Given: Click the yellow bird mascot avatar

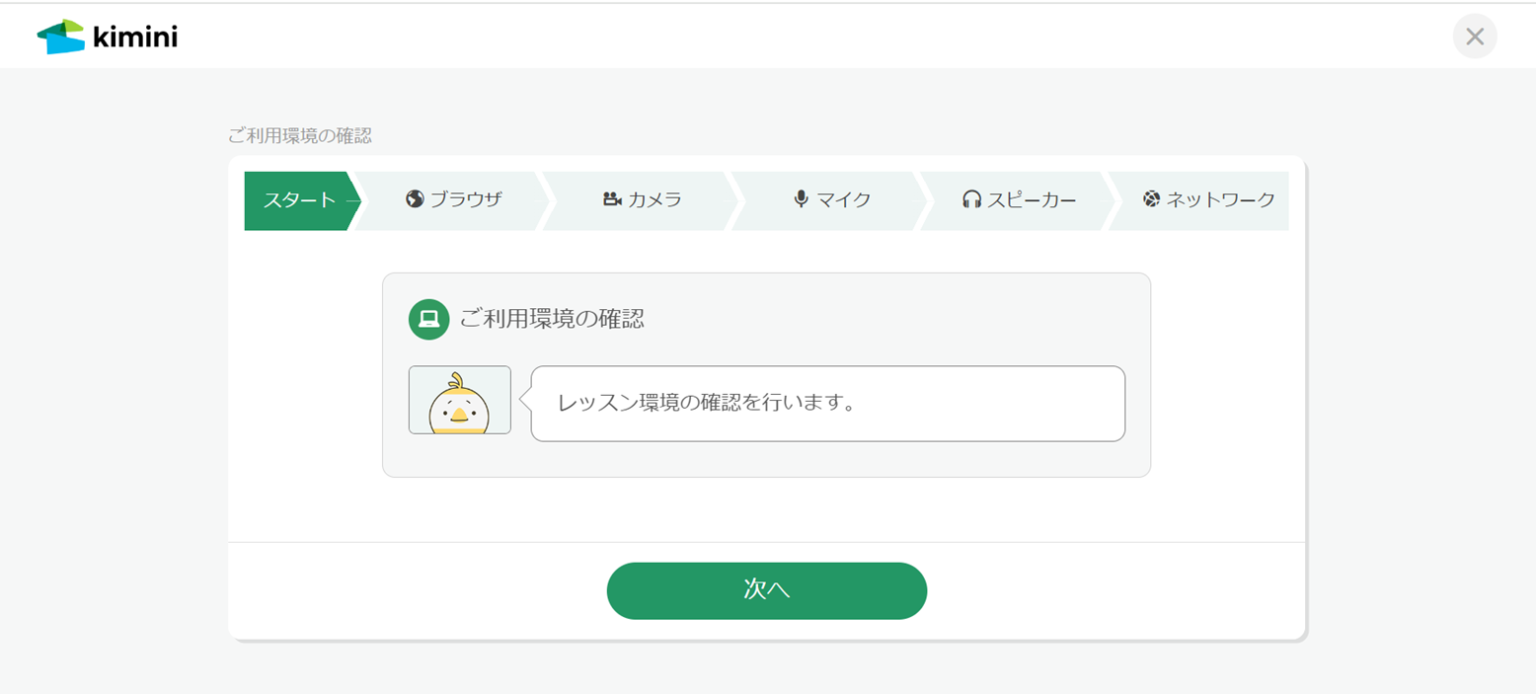Looking at the screenshot, I should [459, 400].
